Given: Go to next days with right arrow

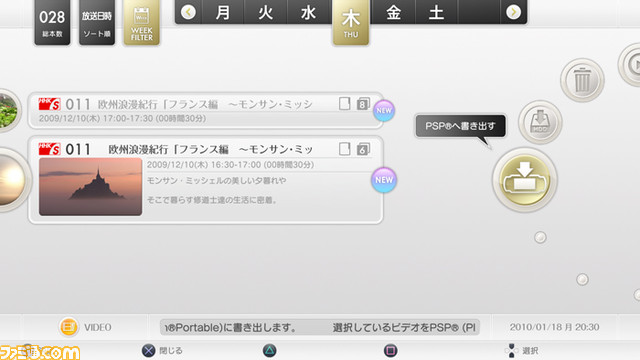Looking at the screenshot, I should 513,12.
